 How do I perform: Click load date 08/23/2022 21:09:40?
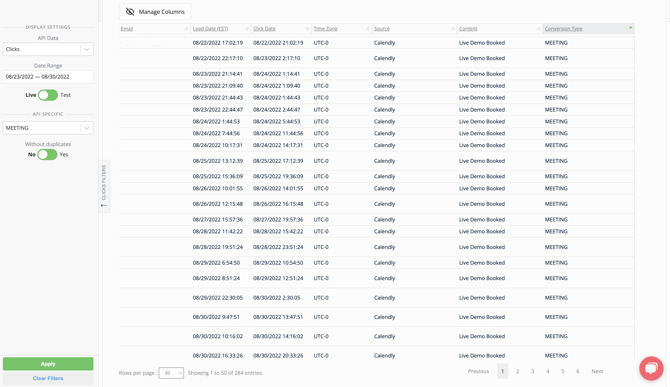click(217, 86)
